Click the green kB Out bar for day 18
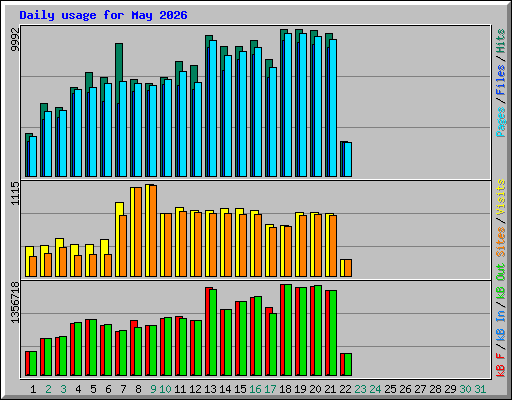The height and width of the screenshot is (400, 512). click(288, 330)
